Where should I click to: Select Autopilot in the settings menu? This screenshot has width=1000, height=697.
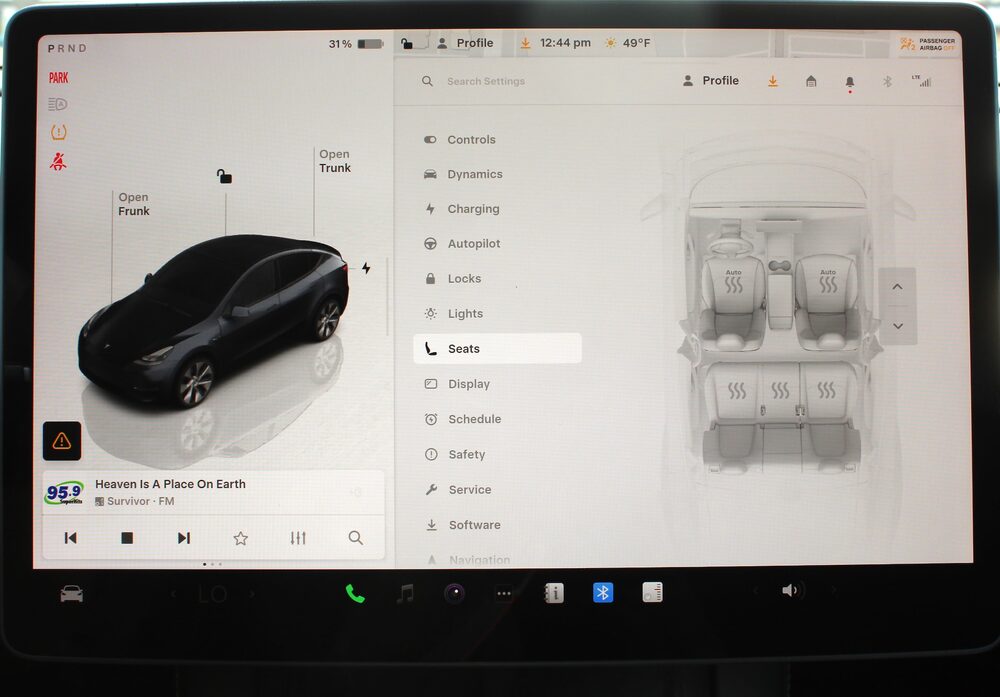[473, 244]
